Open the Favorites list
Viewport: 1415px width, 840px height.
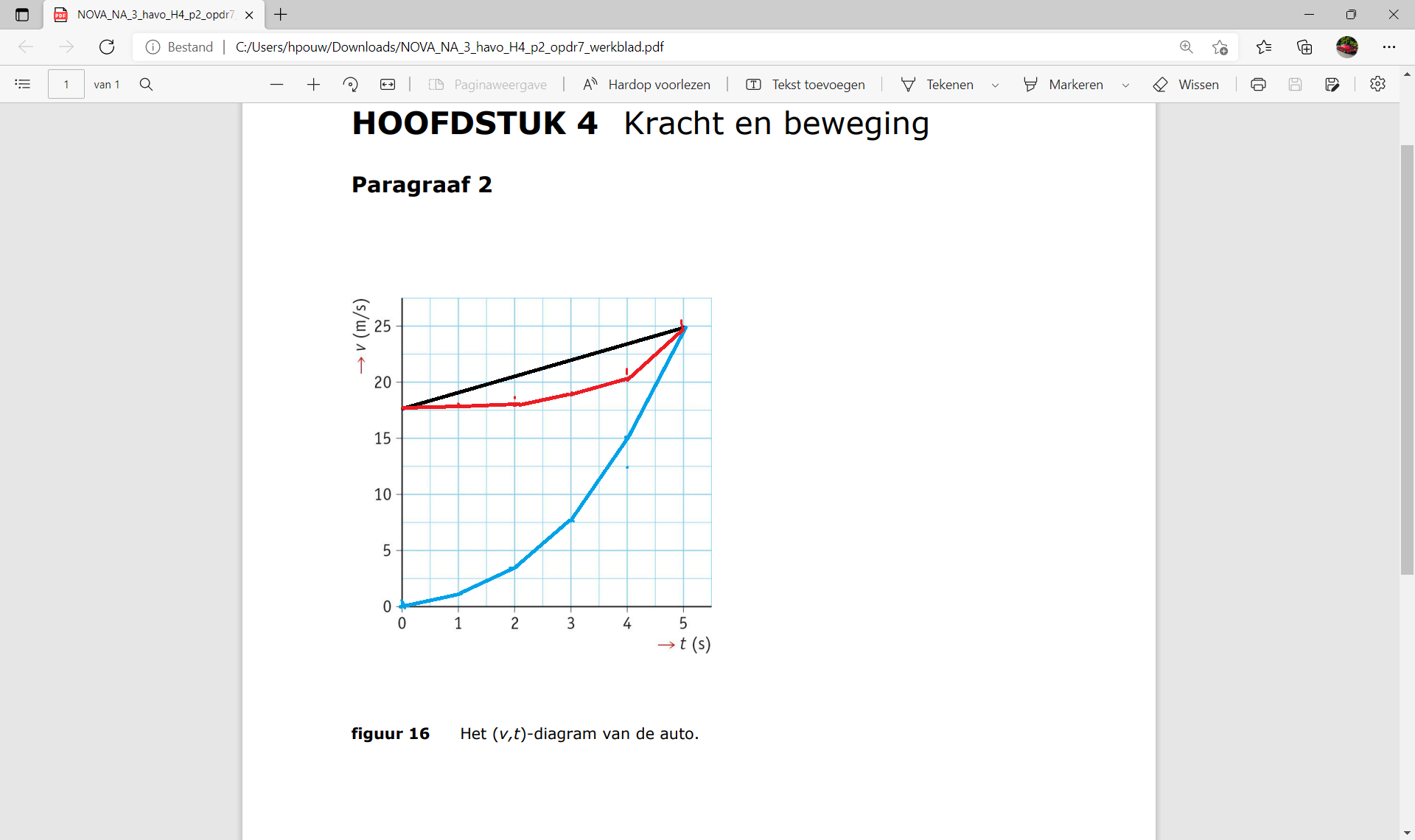click(1264, 47)
